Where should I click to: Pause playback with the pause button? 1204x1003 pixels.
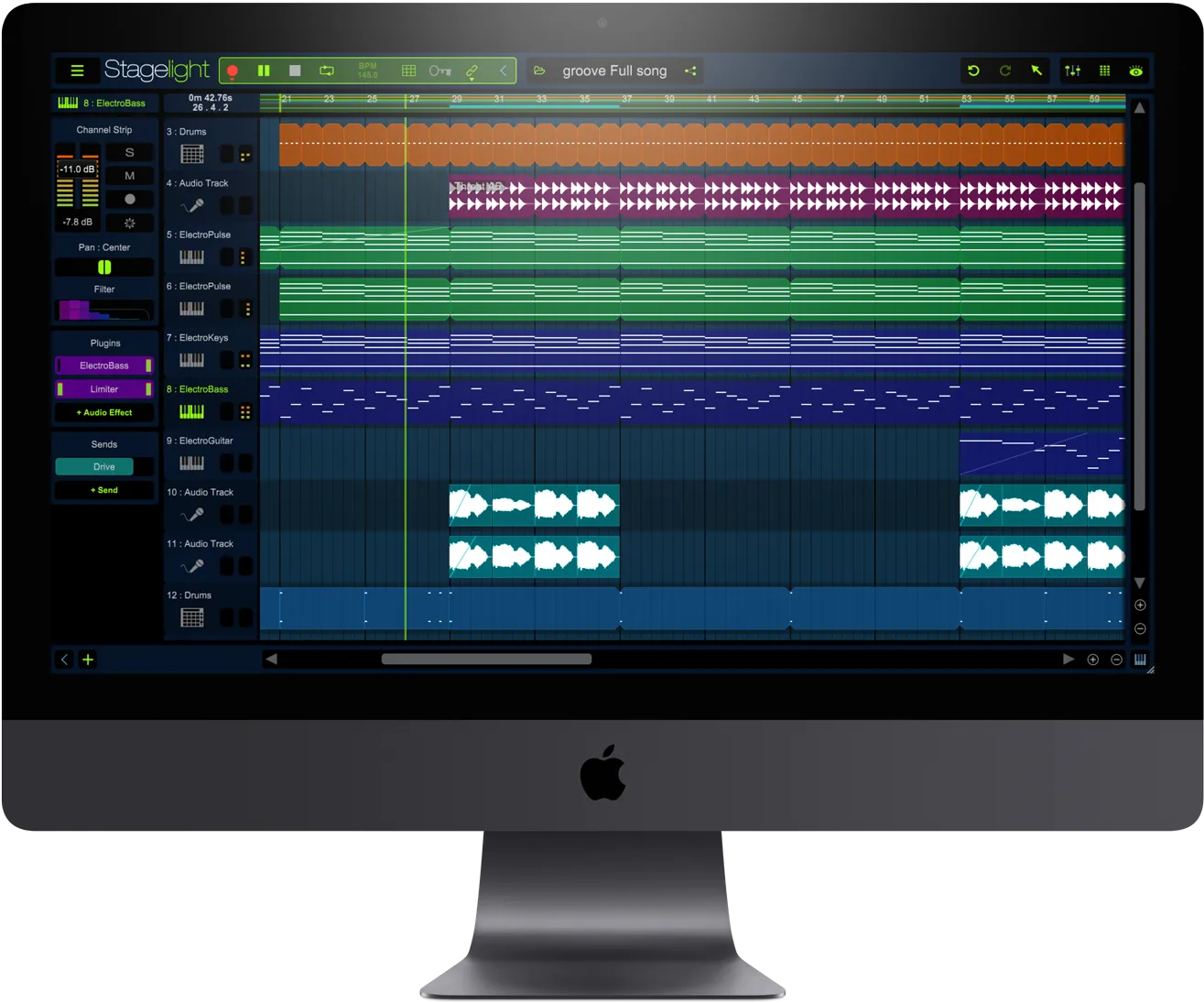[264, 71]
